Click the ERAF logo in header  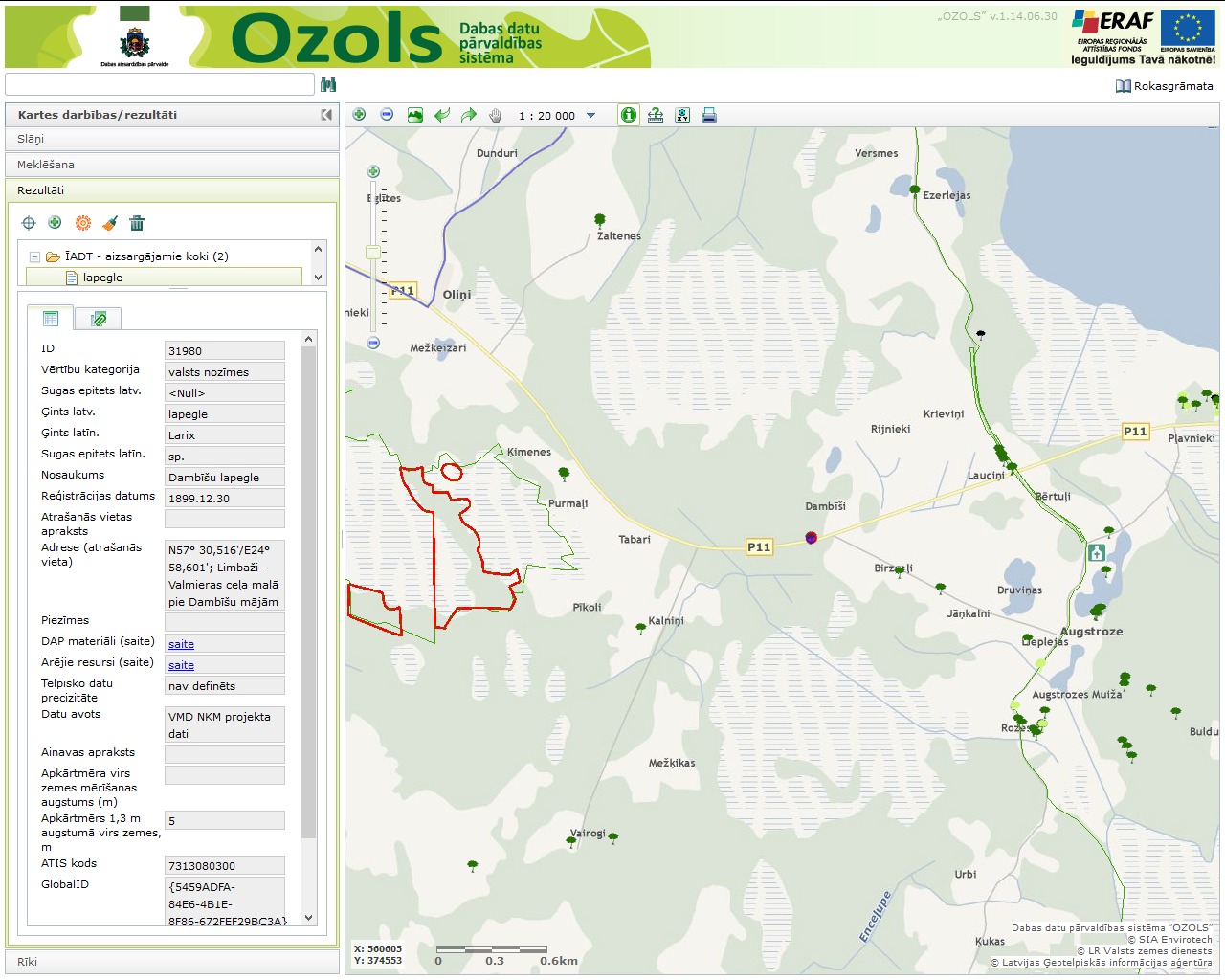1112,29
